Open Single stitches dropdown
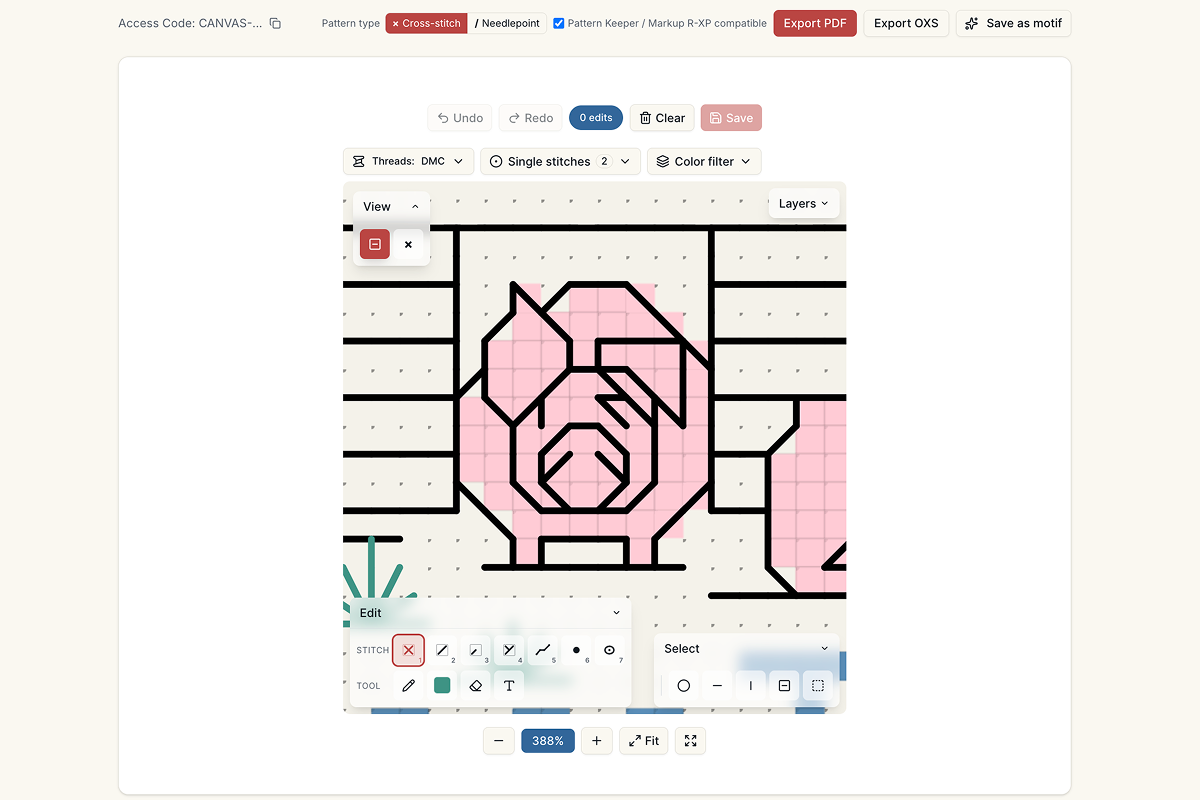 tap(561, 161)
